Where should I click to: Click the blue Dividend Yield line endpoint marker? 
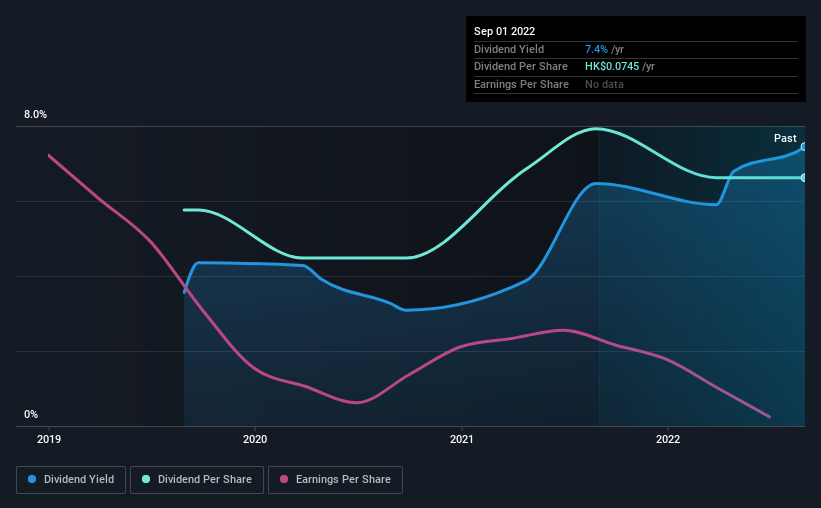(804, 147)
